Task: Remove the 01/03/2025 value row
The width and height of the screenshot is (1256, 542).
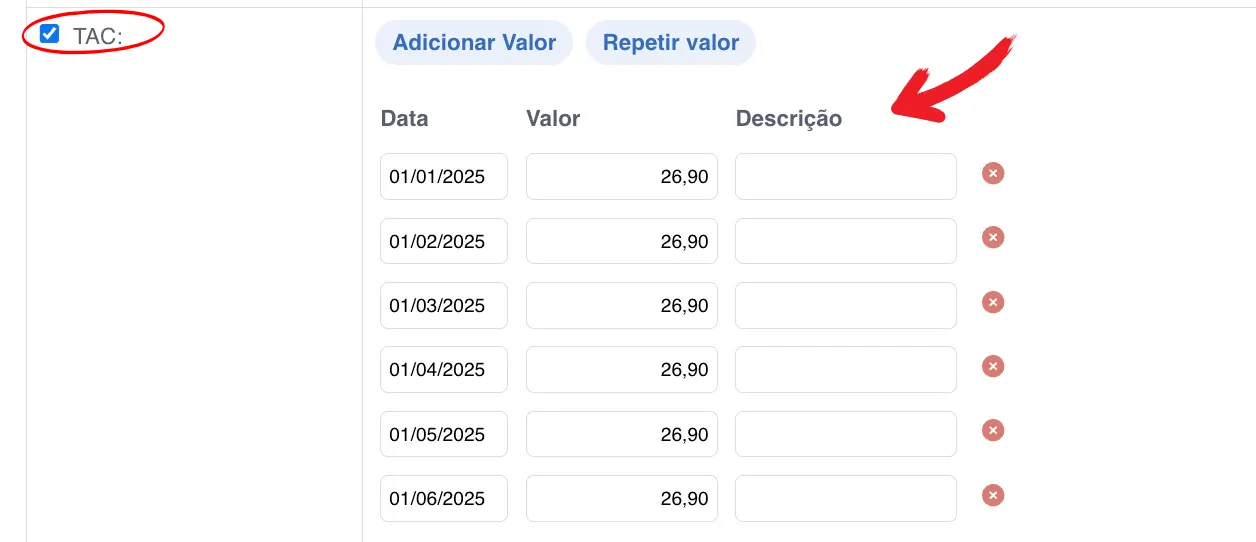Action: coord(993,302)
